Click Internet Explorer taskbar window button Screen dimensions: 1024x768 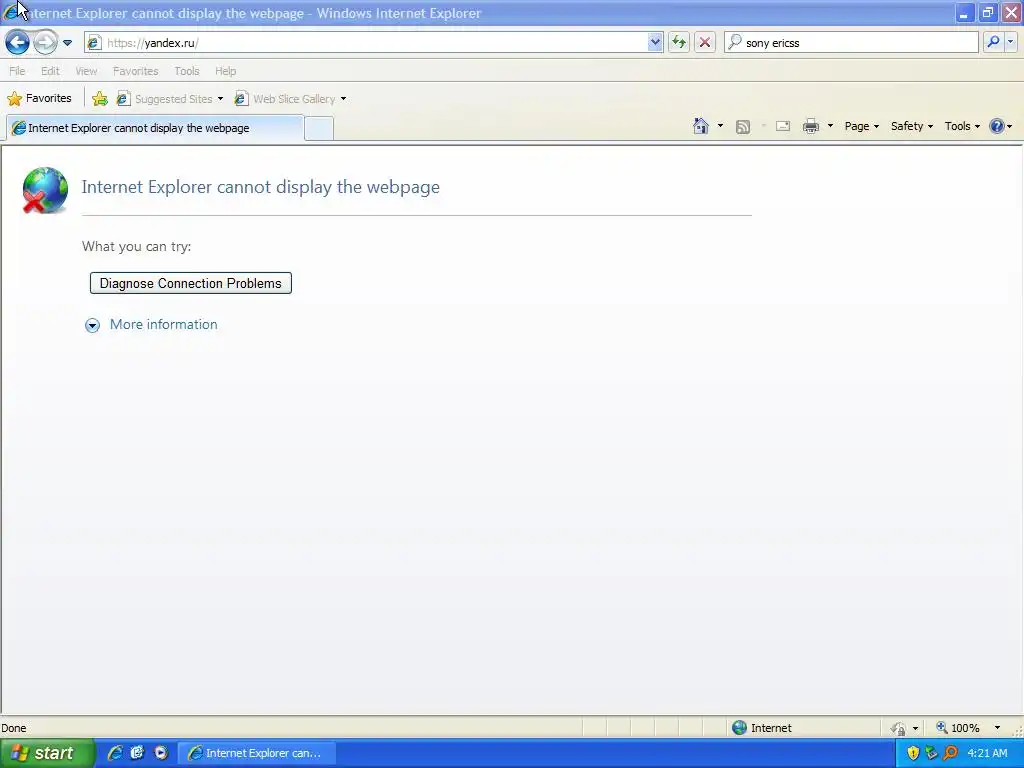pos(257,754)
